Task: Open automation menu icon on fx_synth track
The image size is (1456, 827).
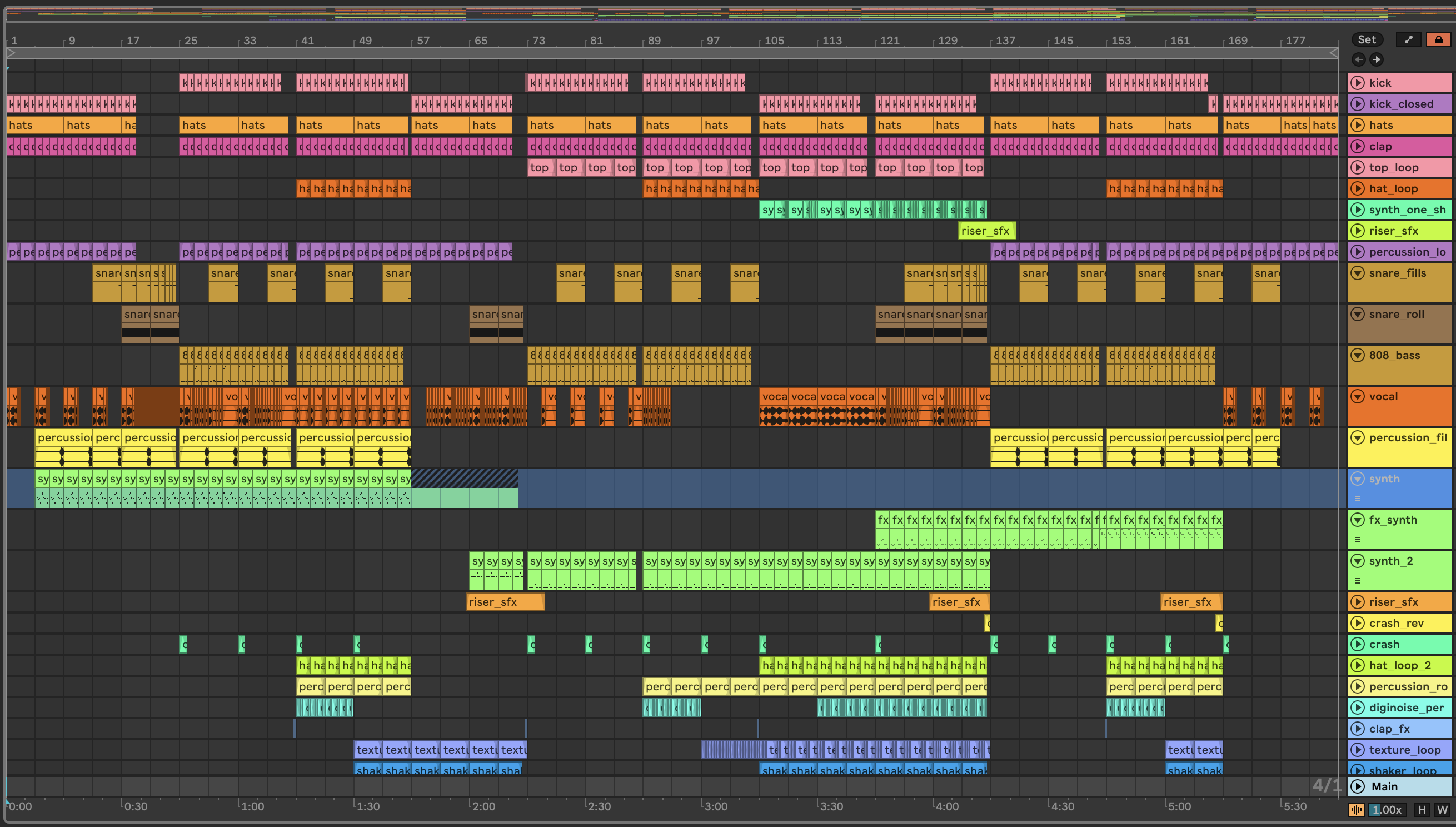Action: [1358, 540]
